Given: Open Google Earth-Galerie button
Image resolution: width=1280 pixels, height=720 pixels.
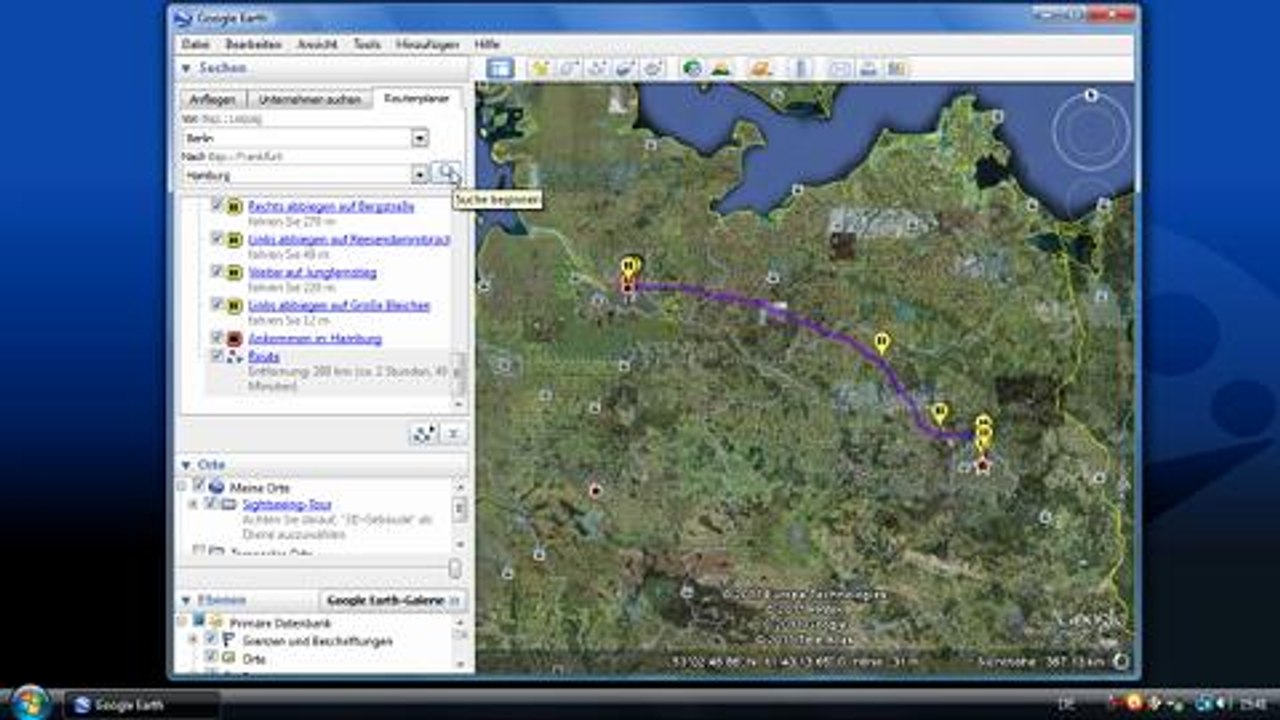Looking at the screenshot, I should (393, 600).
